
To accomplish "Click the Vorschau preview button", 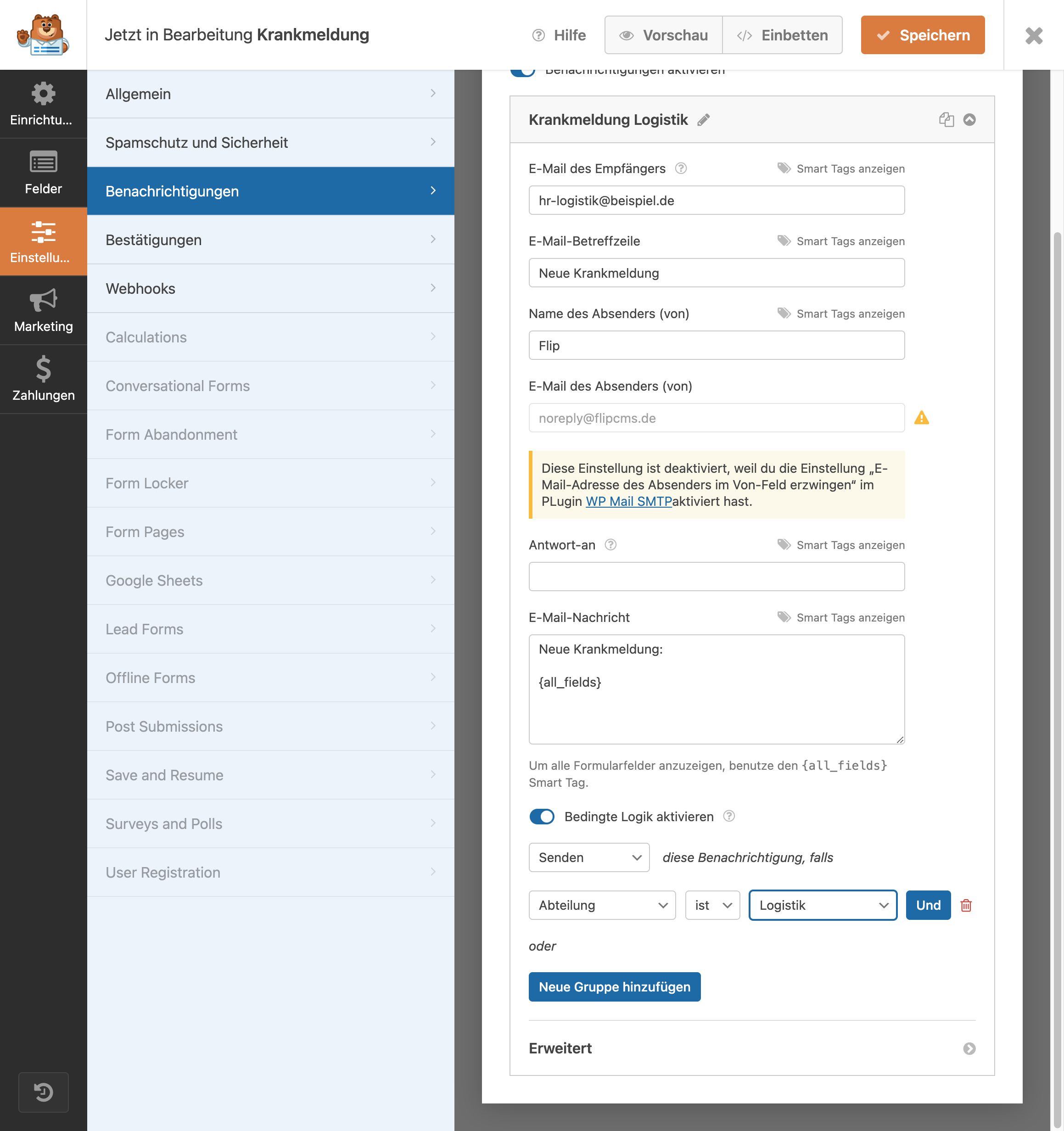I will 663,35.
